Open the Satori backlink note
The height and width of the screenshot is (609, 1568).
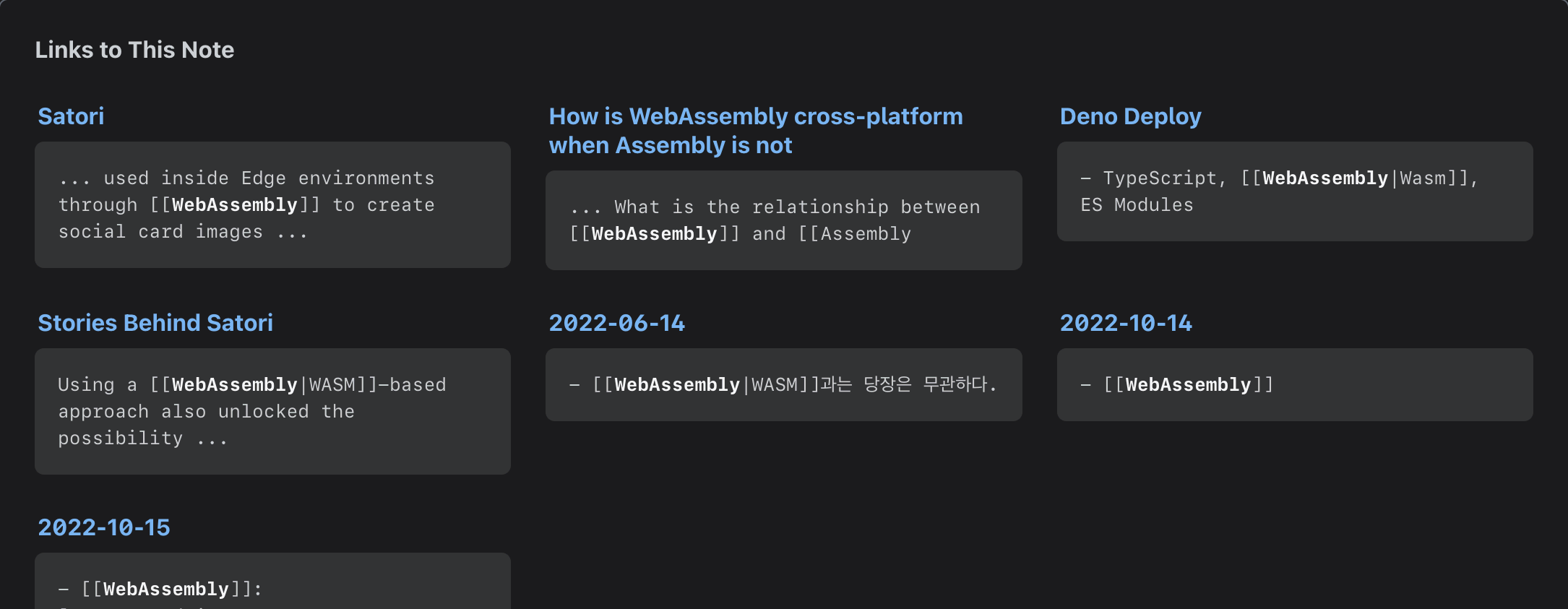click(71, 116)
